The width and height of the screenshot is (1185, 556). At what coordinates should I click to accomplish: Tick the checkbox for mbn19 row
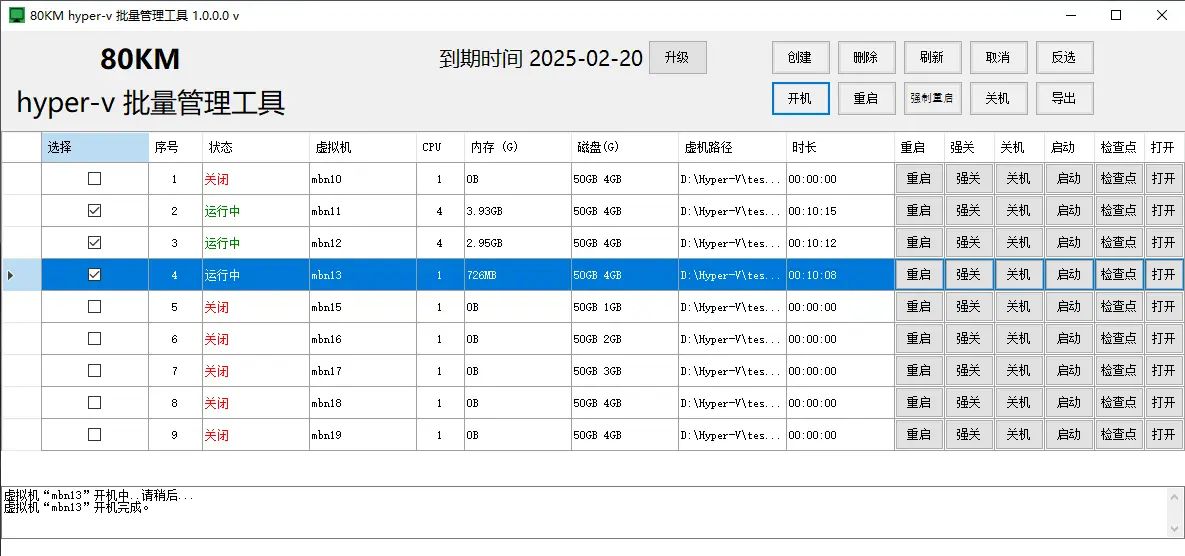pos(94,434)
